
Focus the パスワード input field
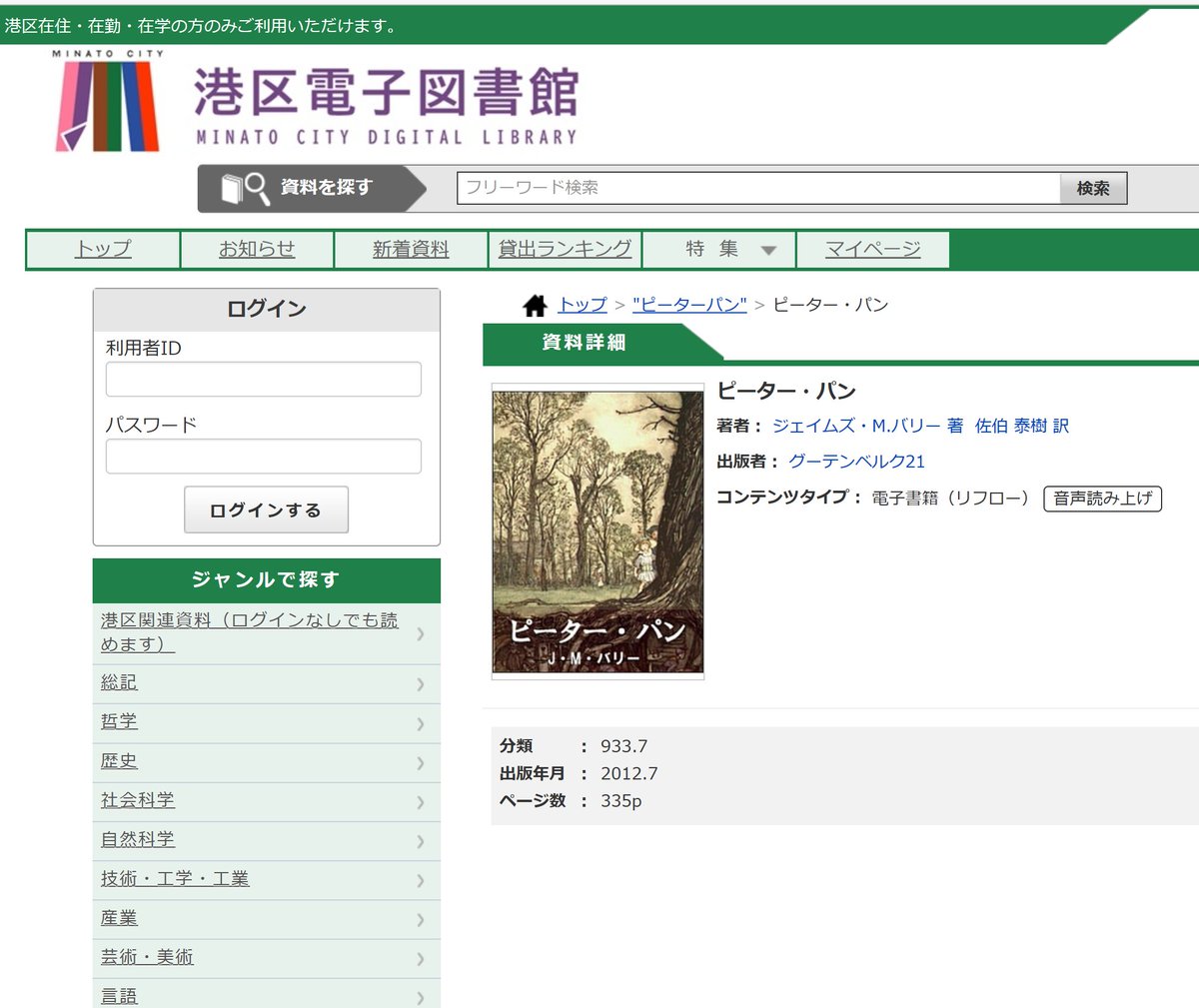click(264, 457)
